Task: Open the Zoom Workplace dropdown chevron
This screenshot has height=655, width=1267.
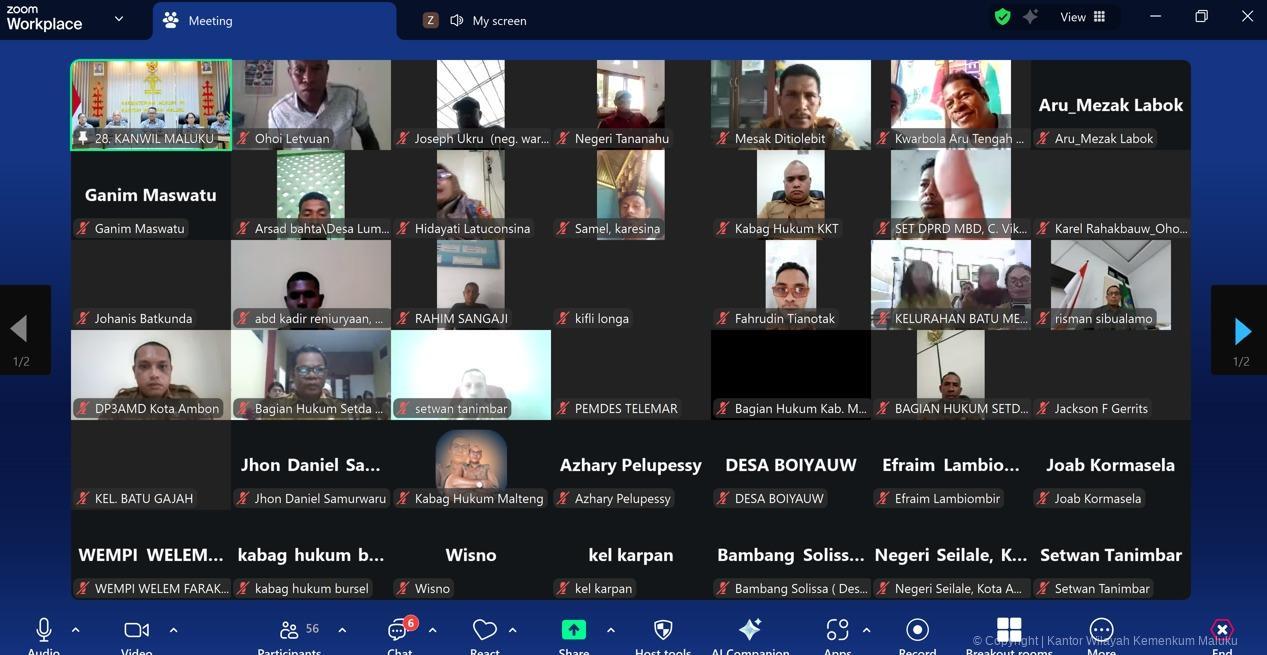Action: (x=119, y=18)
